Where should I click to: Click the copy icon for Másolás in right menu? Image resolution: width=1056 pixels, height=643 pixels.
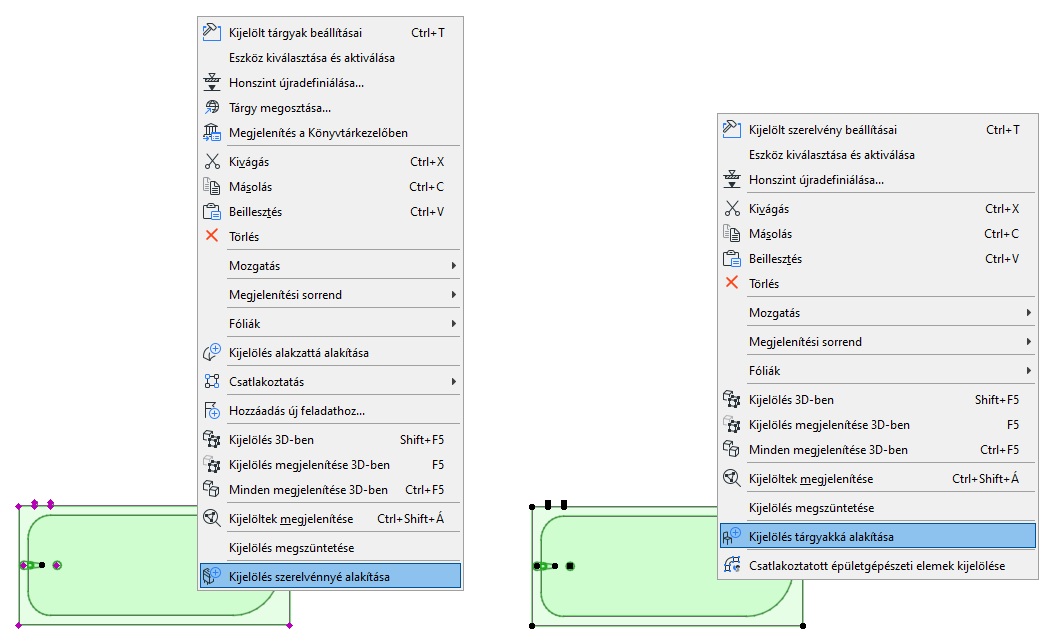coord(731,234)
